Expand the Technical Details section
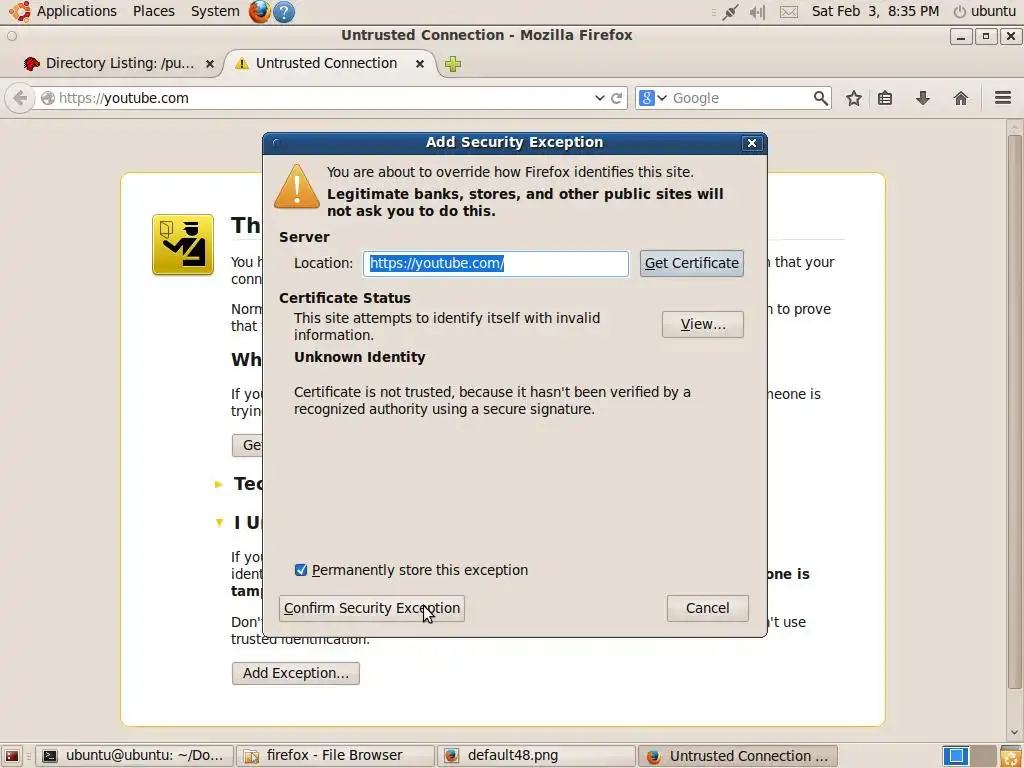This screenshot has width=1024, height=768. coord(219,484)
